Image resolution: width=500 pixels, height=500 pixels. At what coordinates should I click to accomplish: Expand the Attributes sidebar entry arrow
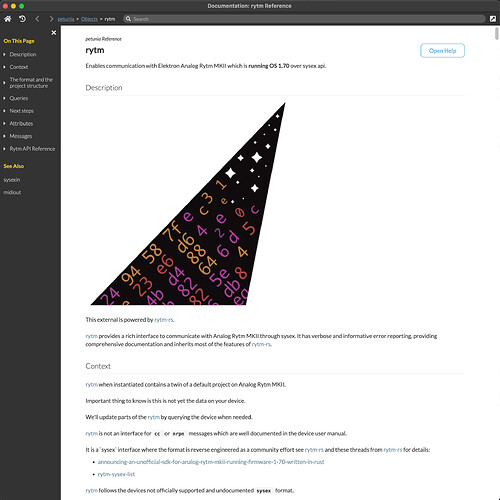(x=4, y=124)
